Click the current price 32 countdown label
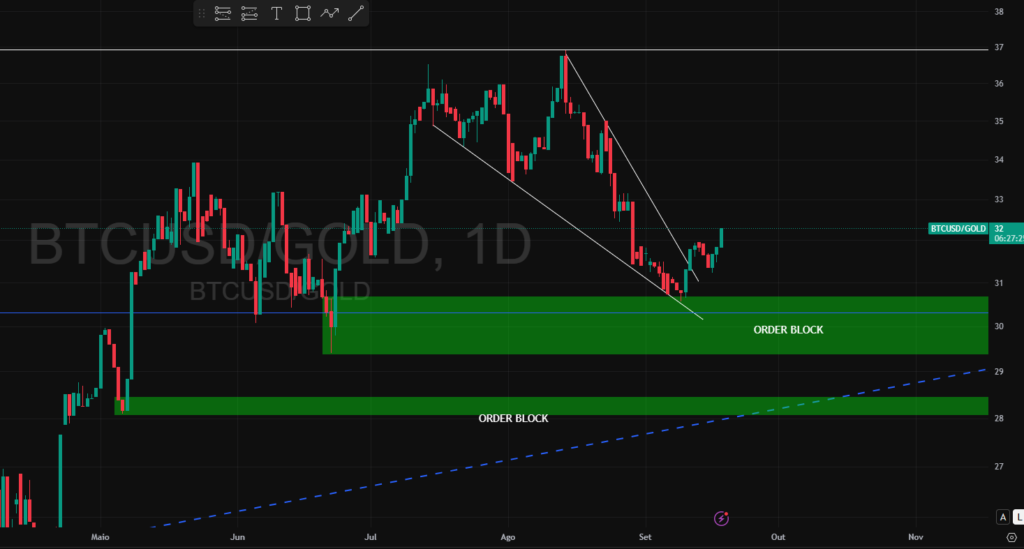This screenshot has width=1024, height=549. click(x=1007, y=234)
